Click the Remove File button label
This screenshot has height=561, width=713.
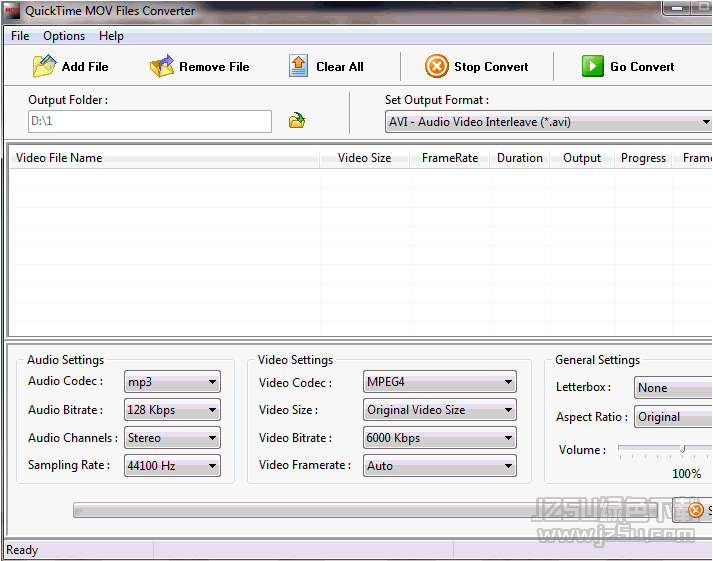pyautogui.click(x=214, y=67)
